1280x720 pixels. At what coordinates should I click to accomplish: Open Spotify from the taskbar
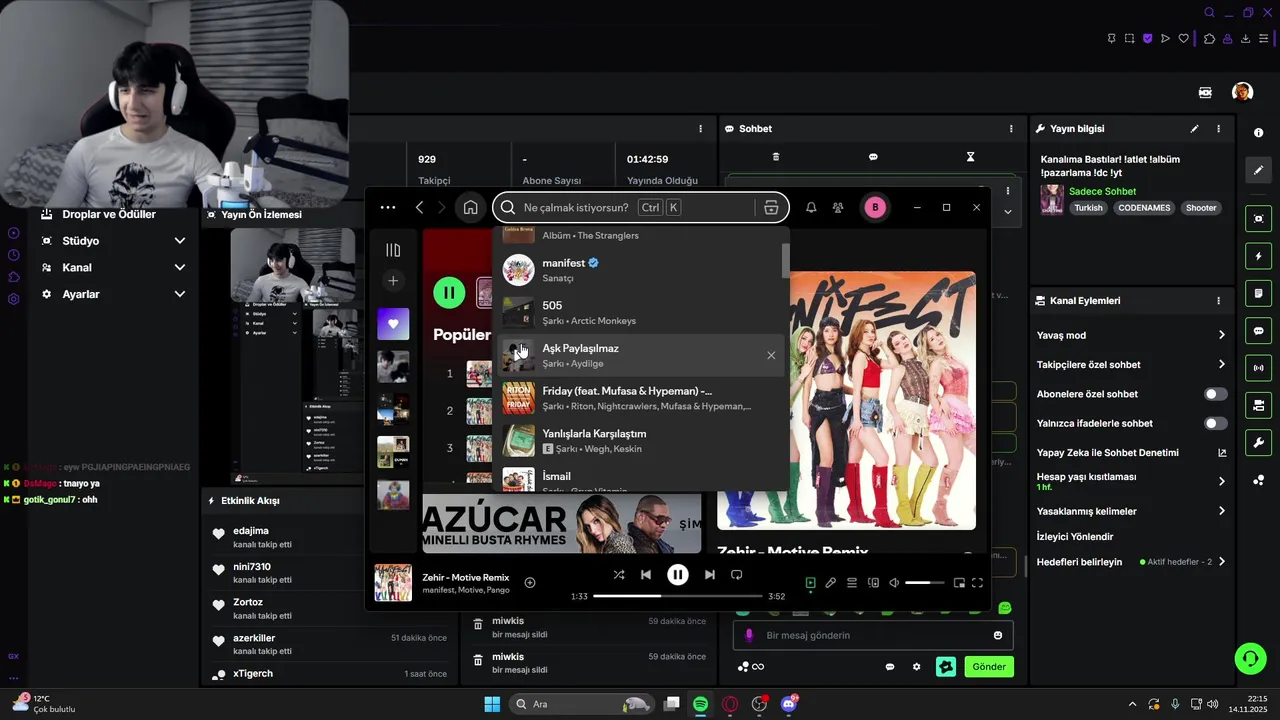701,704
